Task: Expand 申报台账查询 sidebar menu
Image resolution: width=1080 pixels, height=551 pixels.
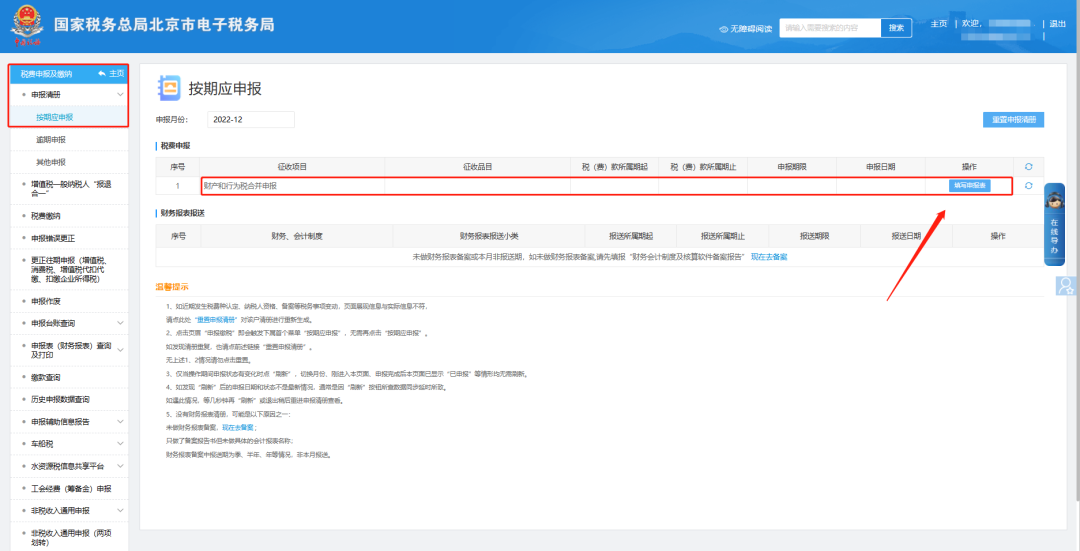Action: click(x=120, y=323)
